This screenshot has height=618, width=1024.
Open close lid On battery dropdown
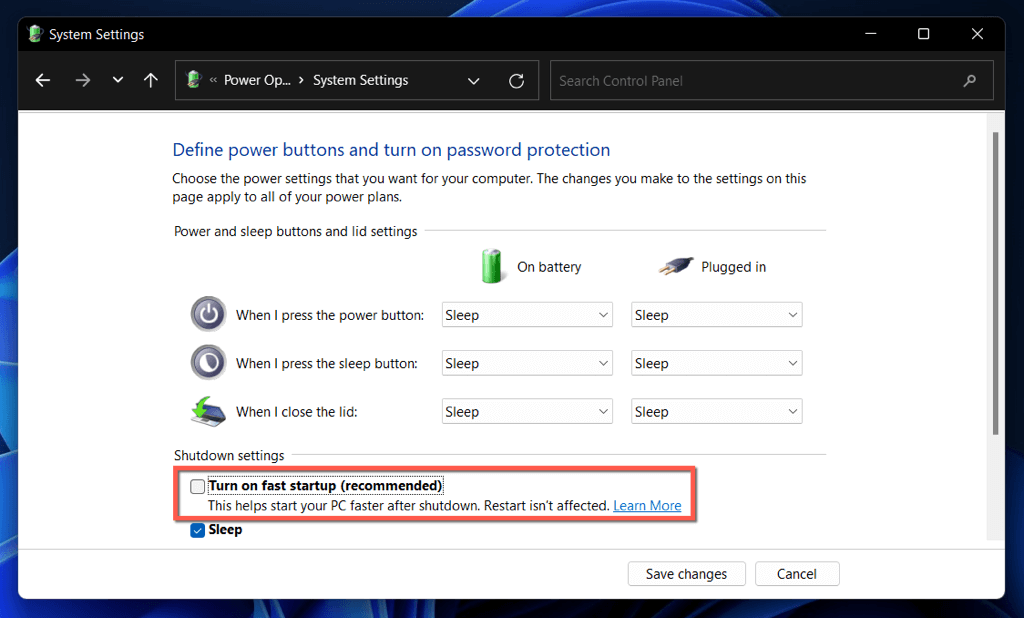tap(527, 411)
